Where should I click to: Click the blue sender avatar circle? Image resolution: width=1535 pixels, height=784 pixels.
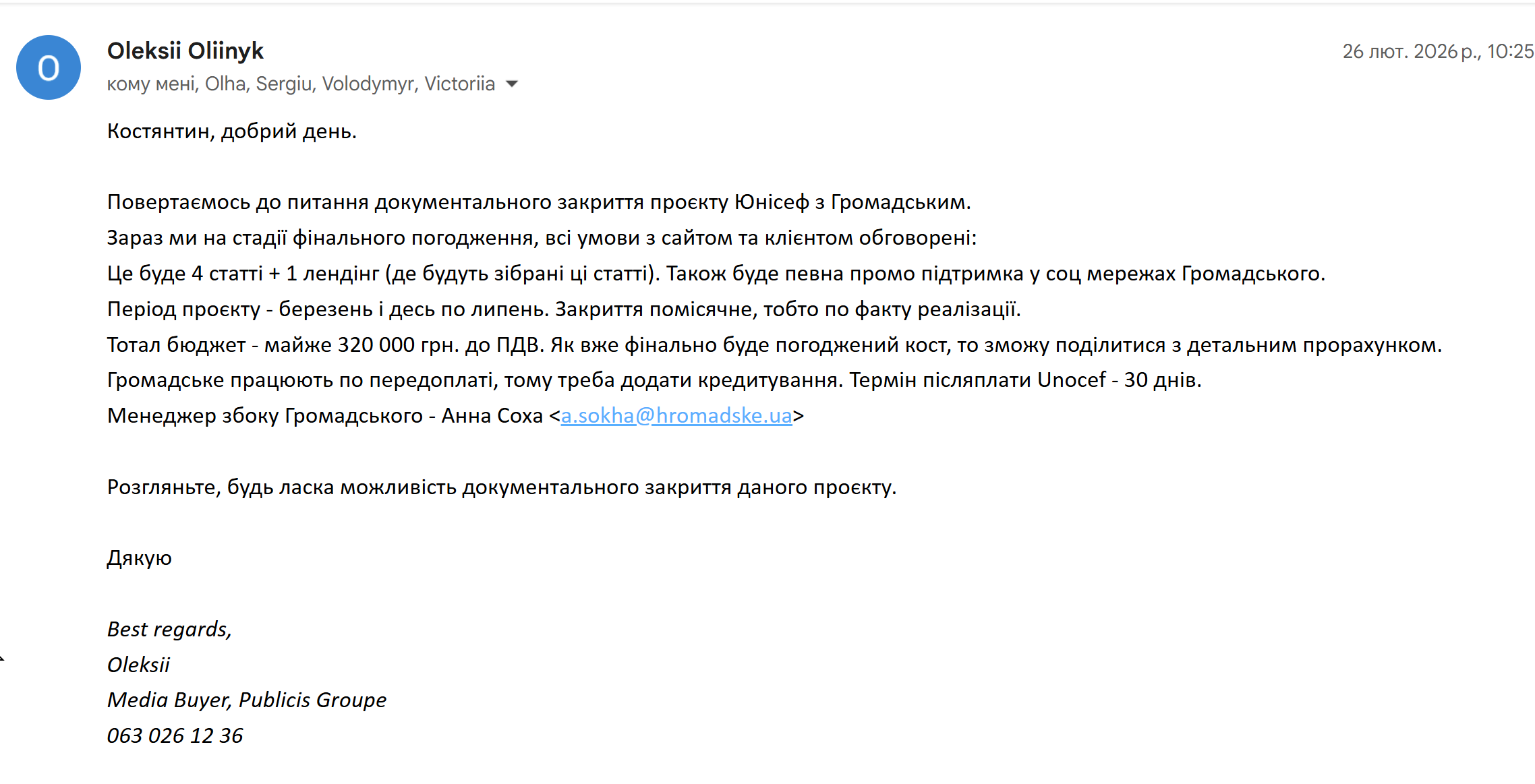[x=49, y=67]
